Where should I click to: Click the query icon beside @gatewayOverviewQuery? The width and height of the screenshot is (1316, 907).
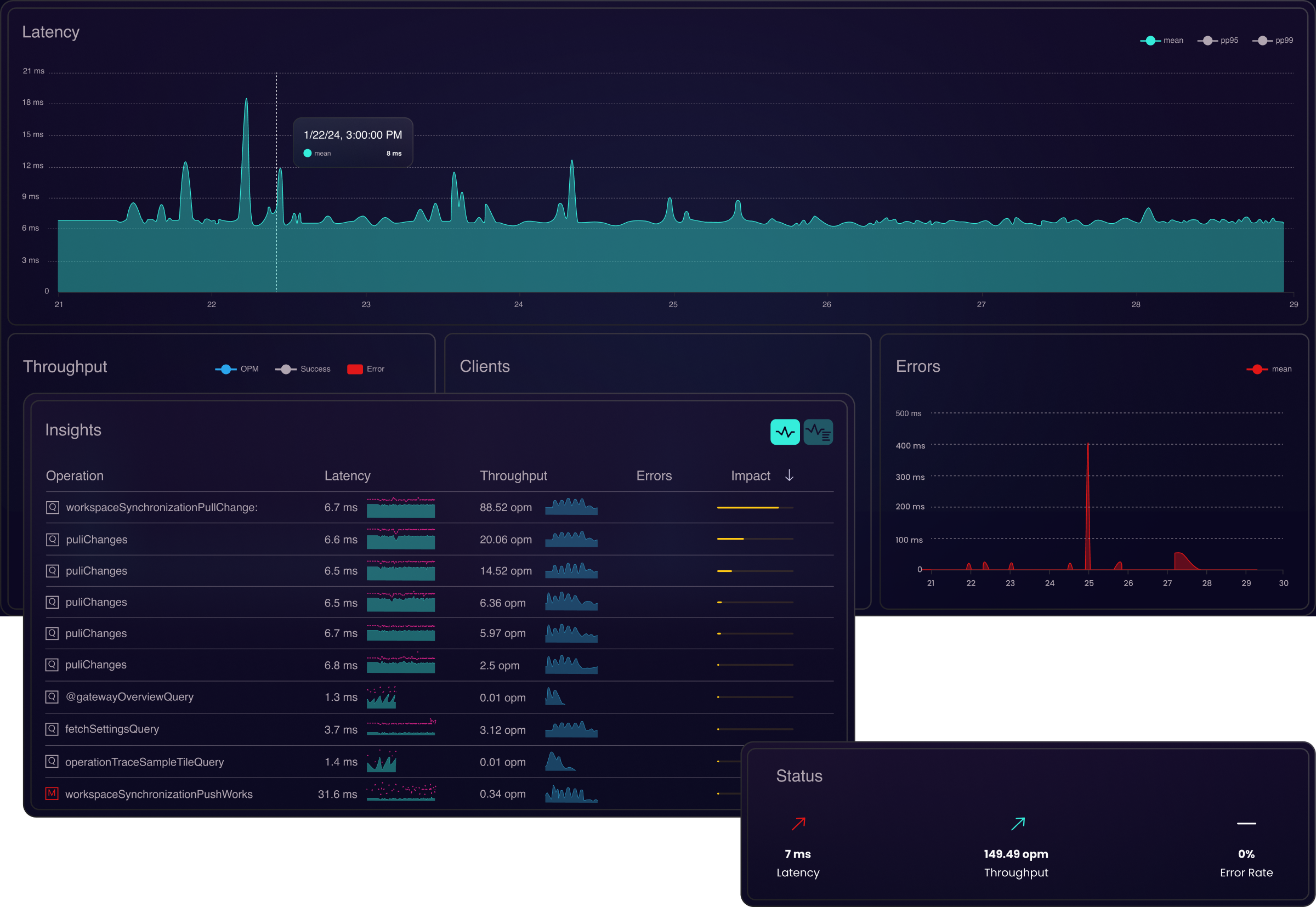point(52,696)
